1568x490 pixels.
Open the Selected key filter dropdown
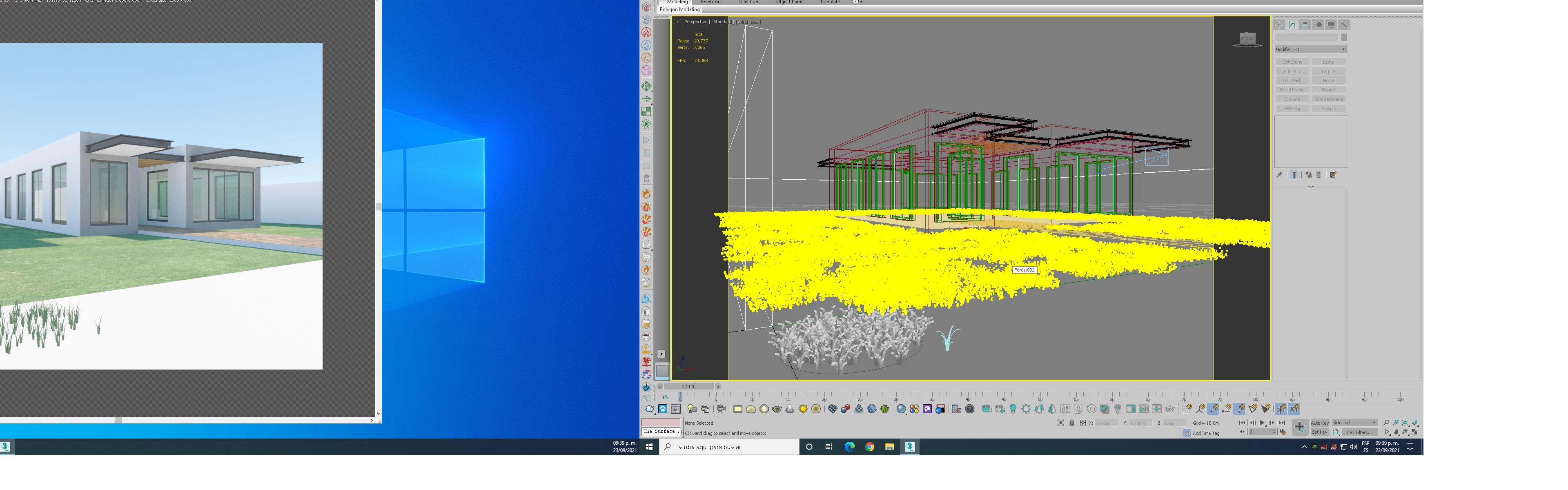1354,423
